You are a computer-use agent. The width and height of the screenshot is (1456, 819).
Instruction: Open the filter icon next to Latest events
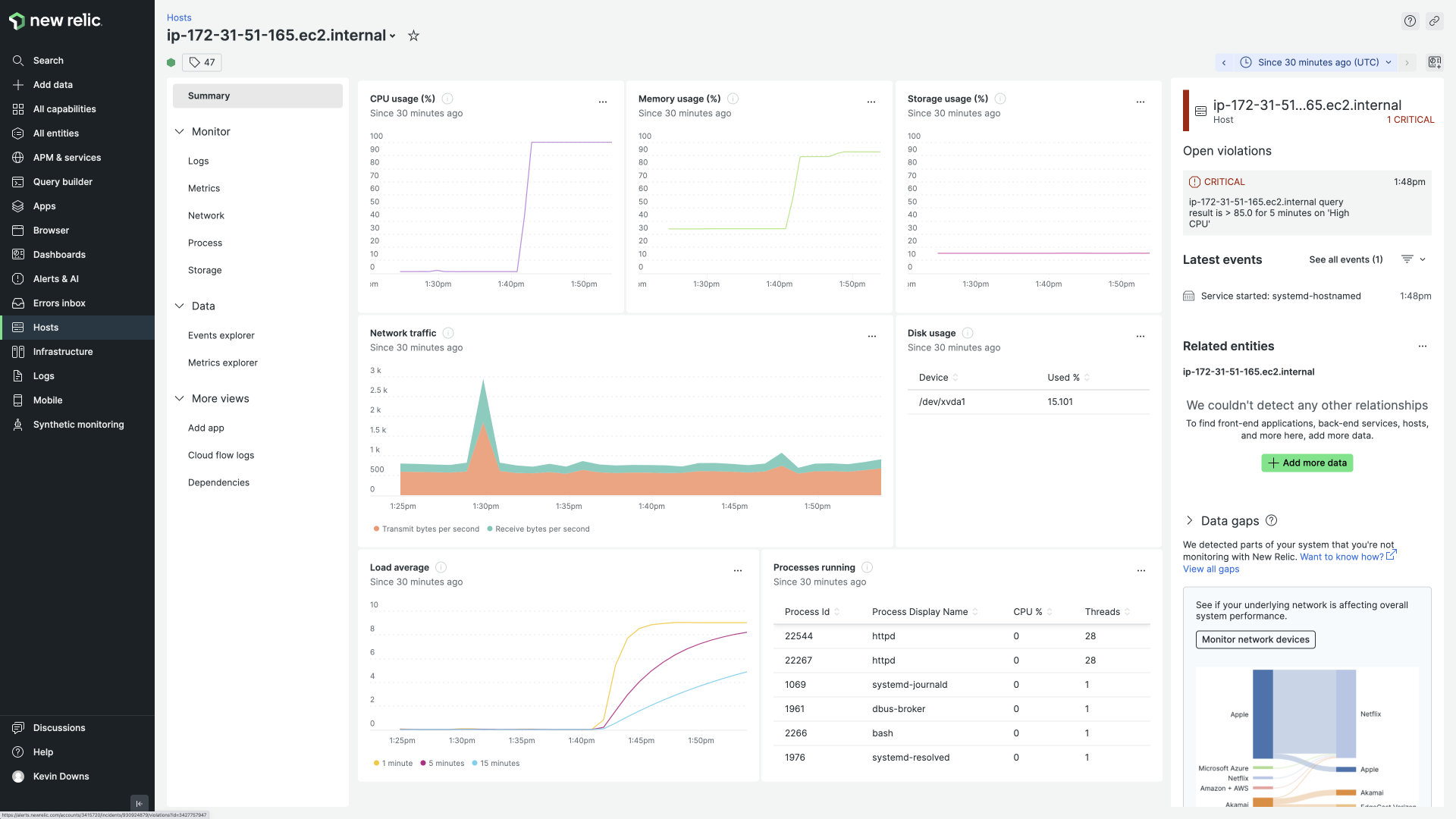(1407, 259)
